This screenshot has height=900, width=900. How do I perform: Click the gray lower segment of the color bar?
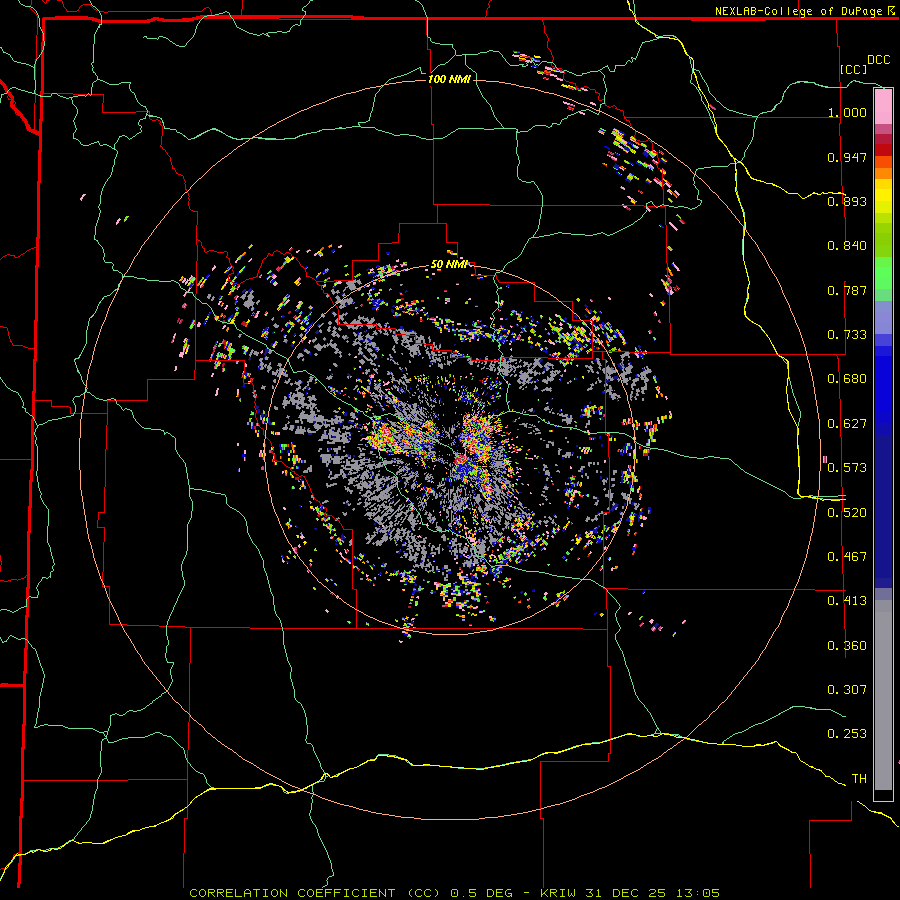(x=883, y=695)
